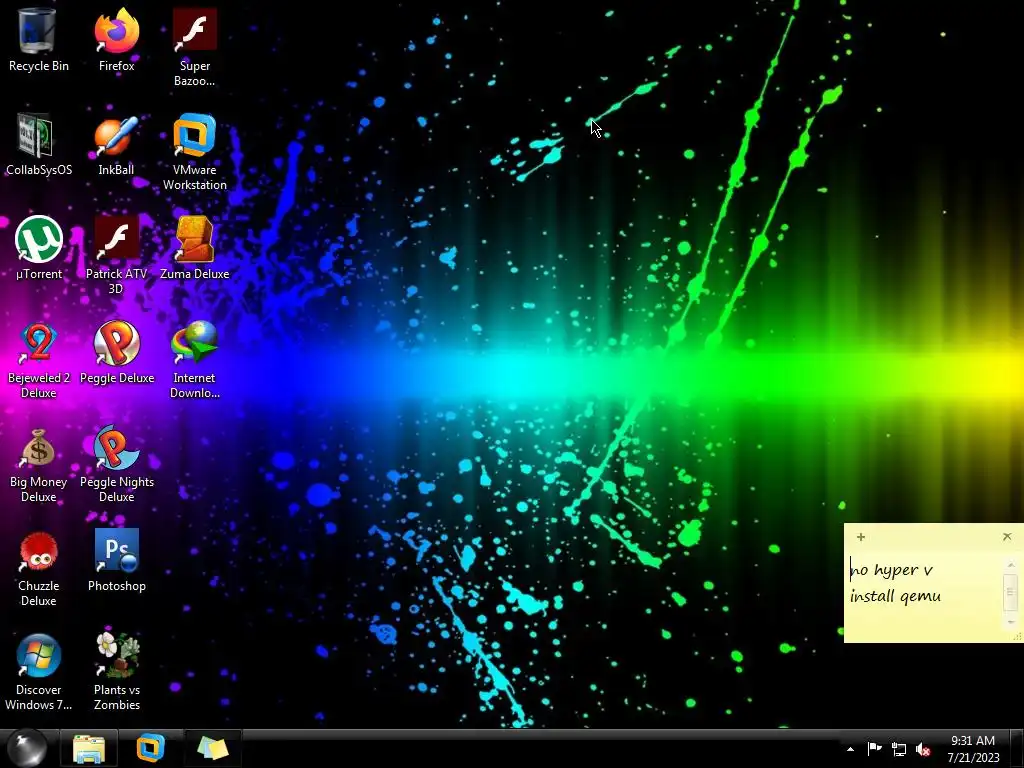Select the Zuma Deluxe icon
This screenshot has width=1024, height=768.
coord(195,248)
